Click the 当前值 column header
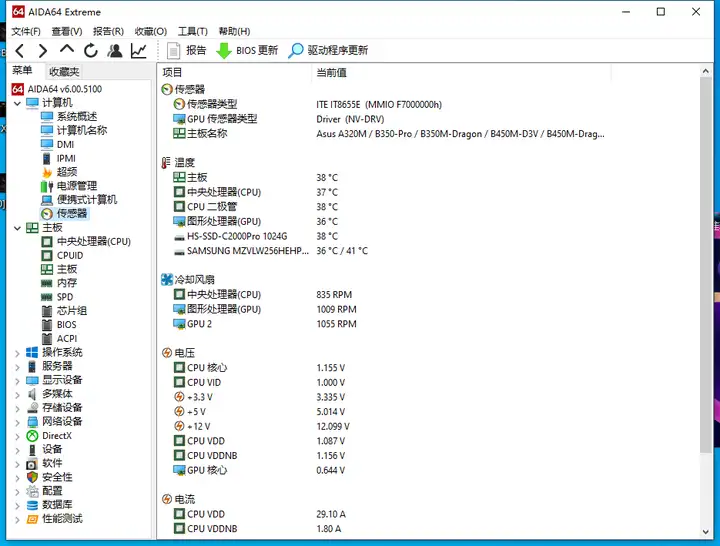The height and width of the screenshot is (546, 720). 461,73
